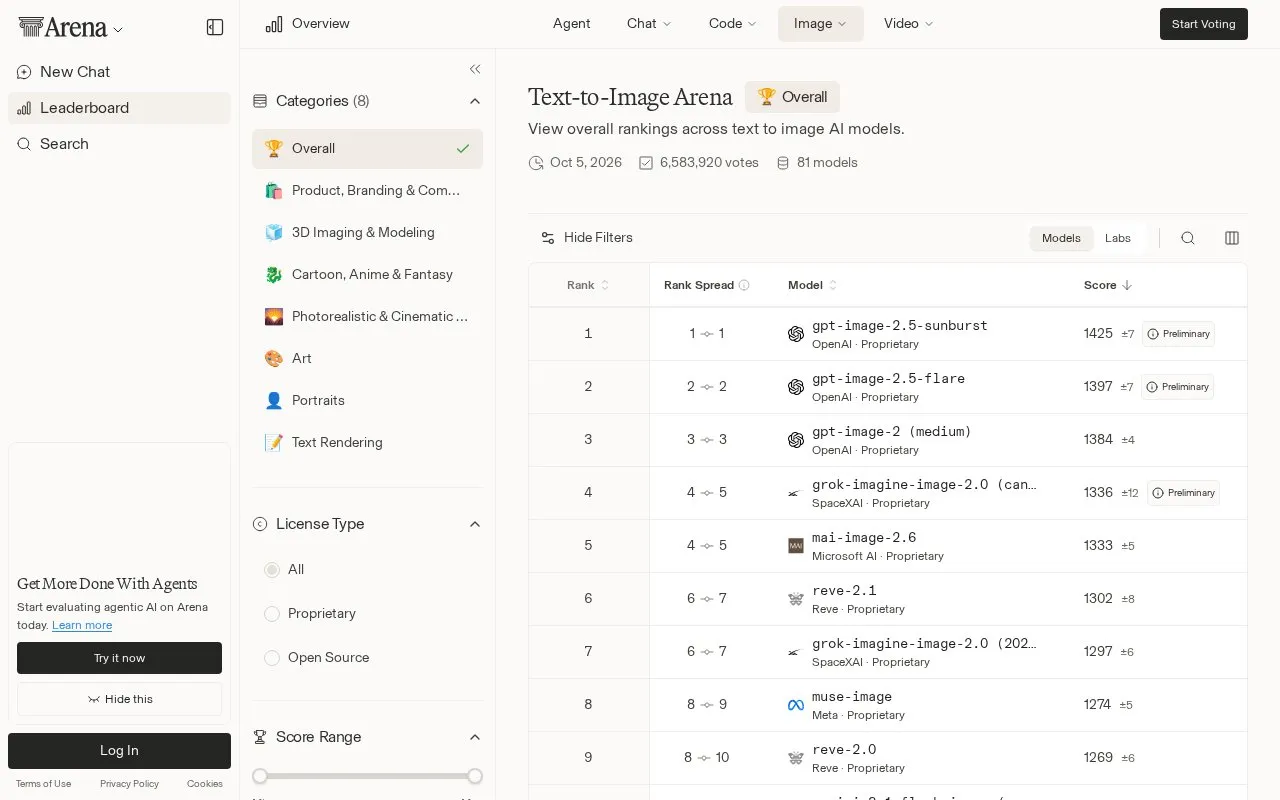The image size is (1280, 800).
Task: Click the Rank column sort icon
Action: point(605,285)
